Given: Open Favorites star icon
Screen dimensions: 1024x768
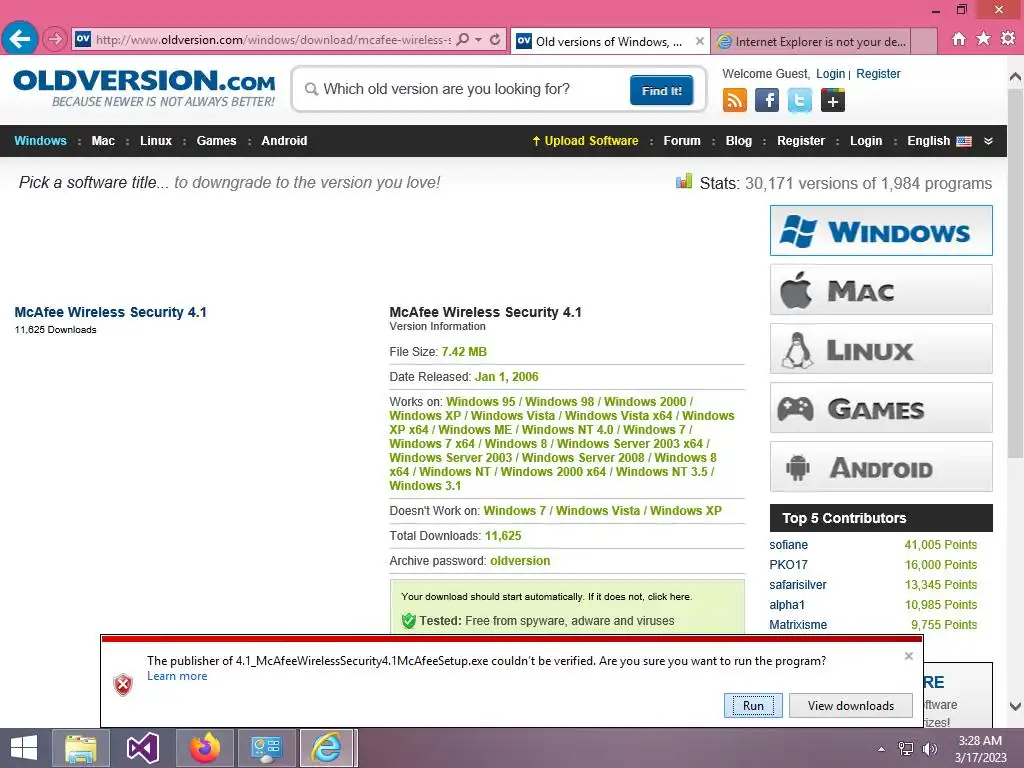Looking at the screenshot, I should point(983,39).
